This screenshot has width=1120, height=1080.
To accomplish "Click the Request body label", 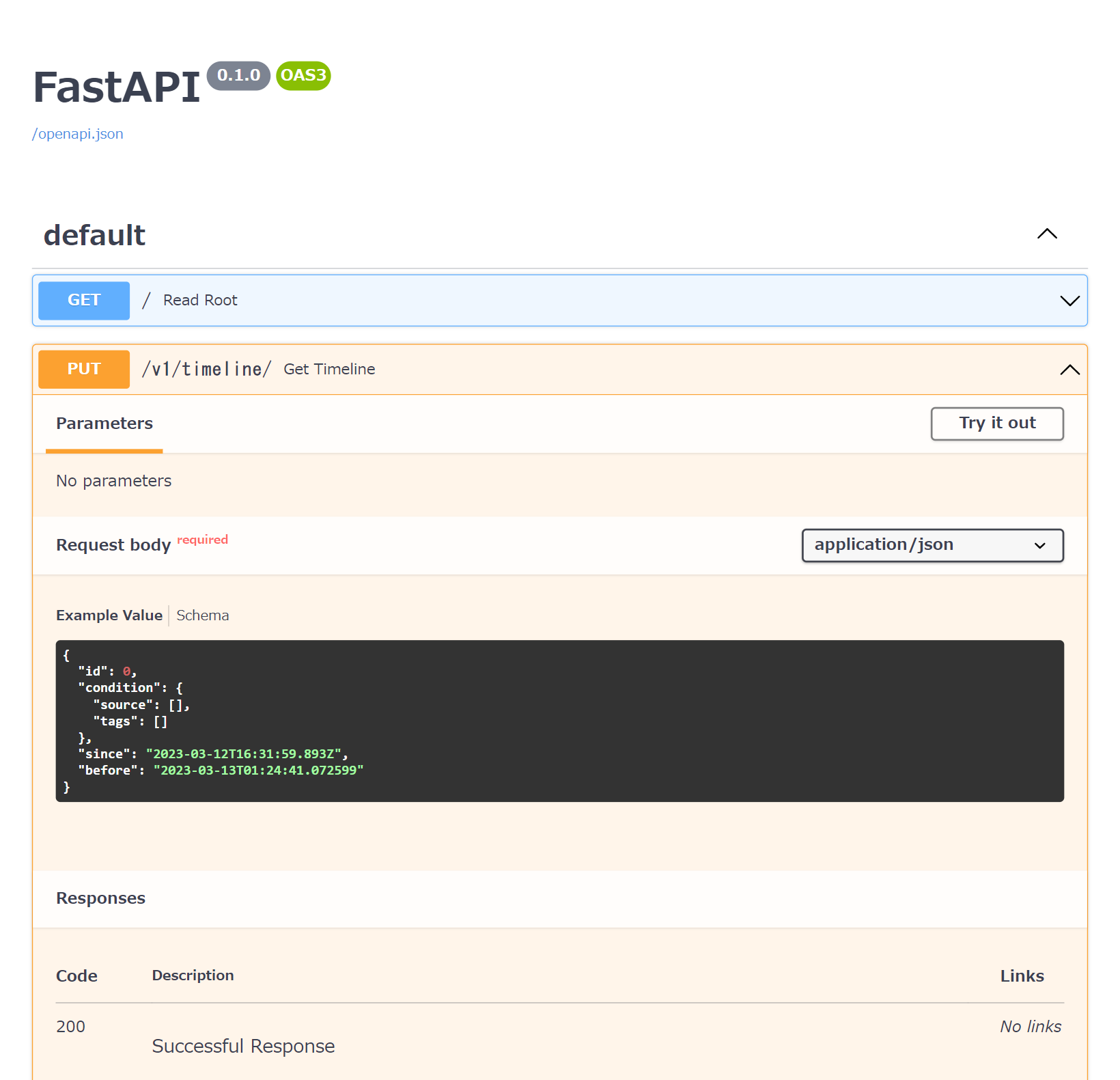I will pos(113,545).
